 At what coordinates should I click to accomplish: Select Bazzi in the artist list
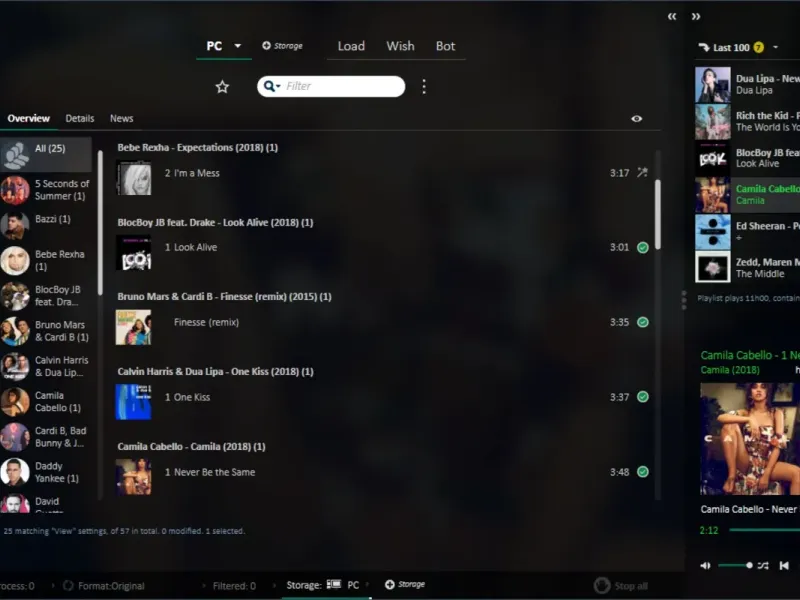click(46, 225)
